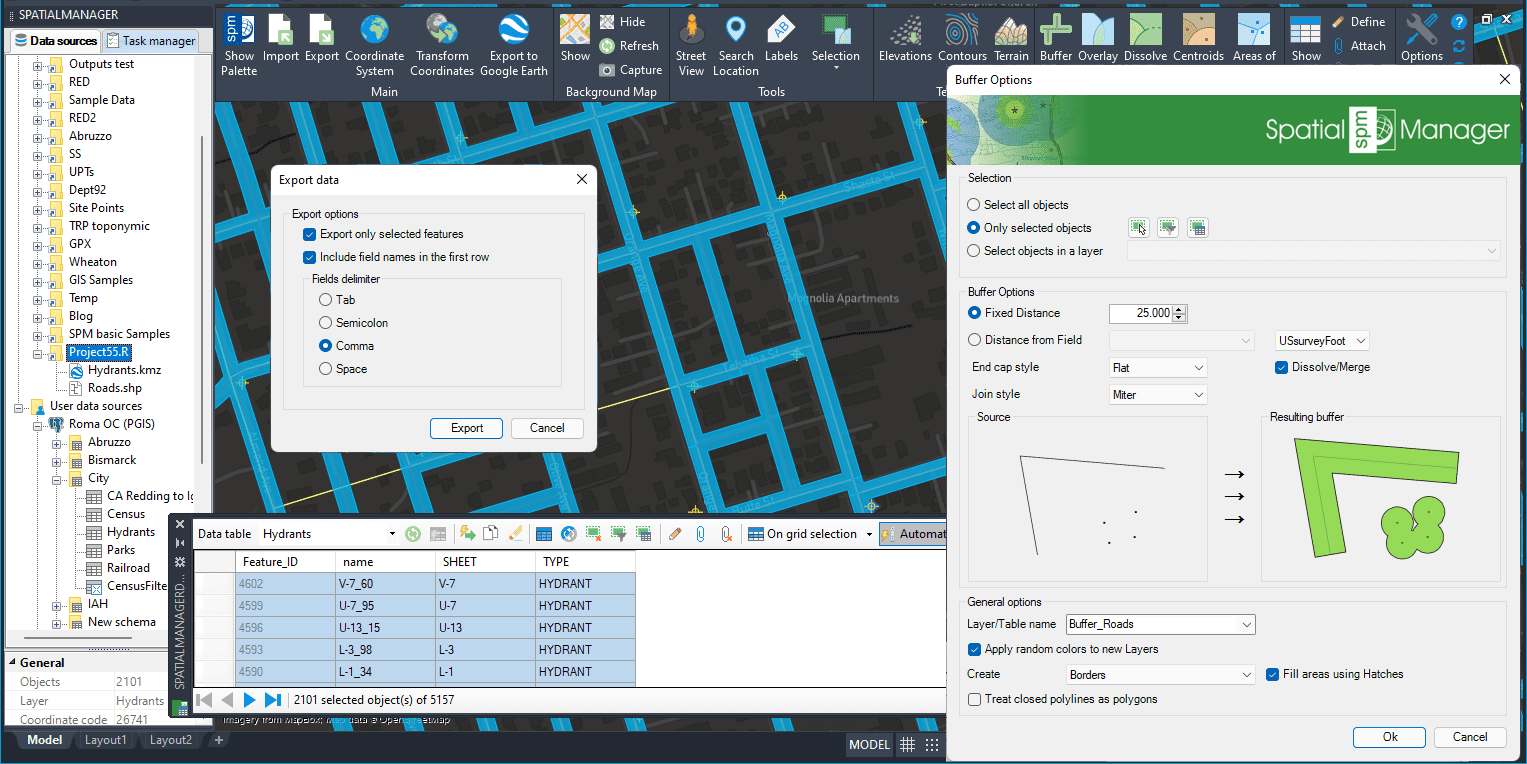Click the copy pages icon in Data table toolbar
1527x764 pixels.
coord(491,534)
